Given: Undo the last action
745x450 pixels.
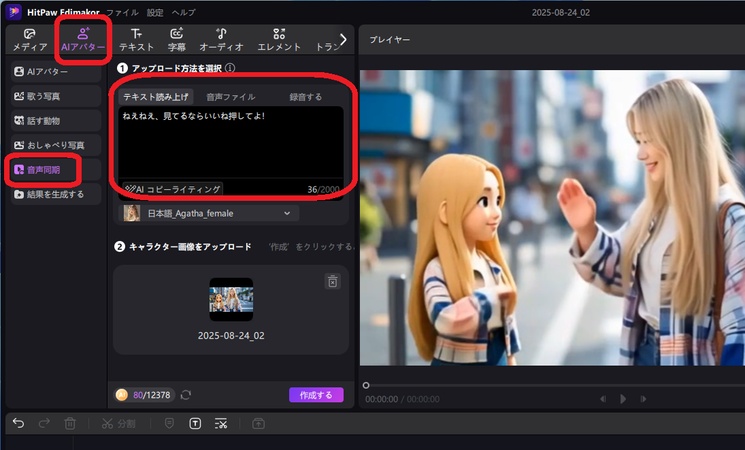Looking at the screenshot, I should (x=19, y=423).
